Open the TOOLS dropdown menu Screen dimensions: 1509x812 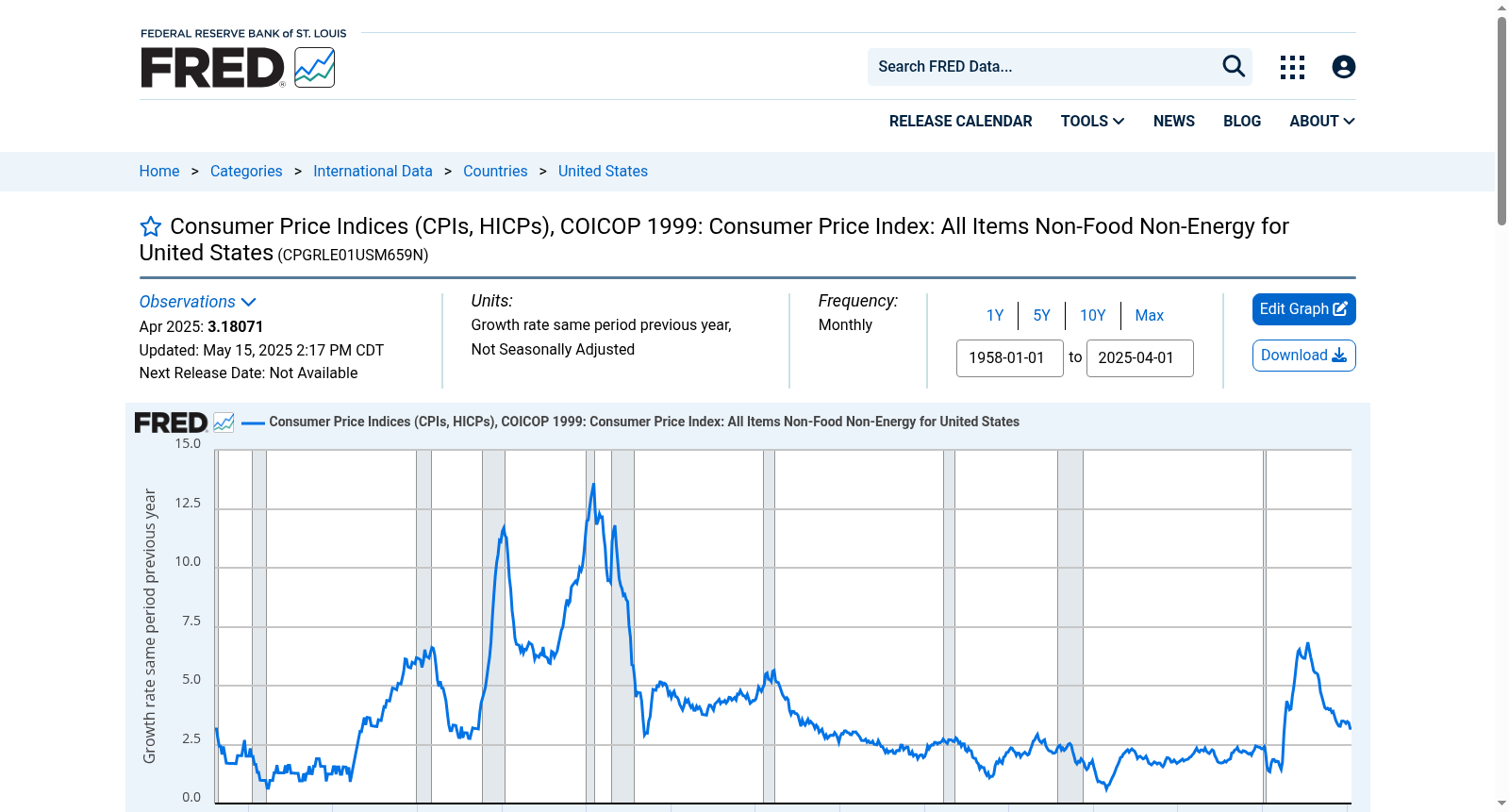pos(1092,121)
